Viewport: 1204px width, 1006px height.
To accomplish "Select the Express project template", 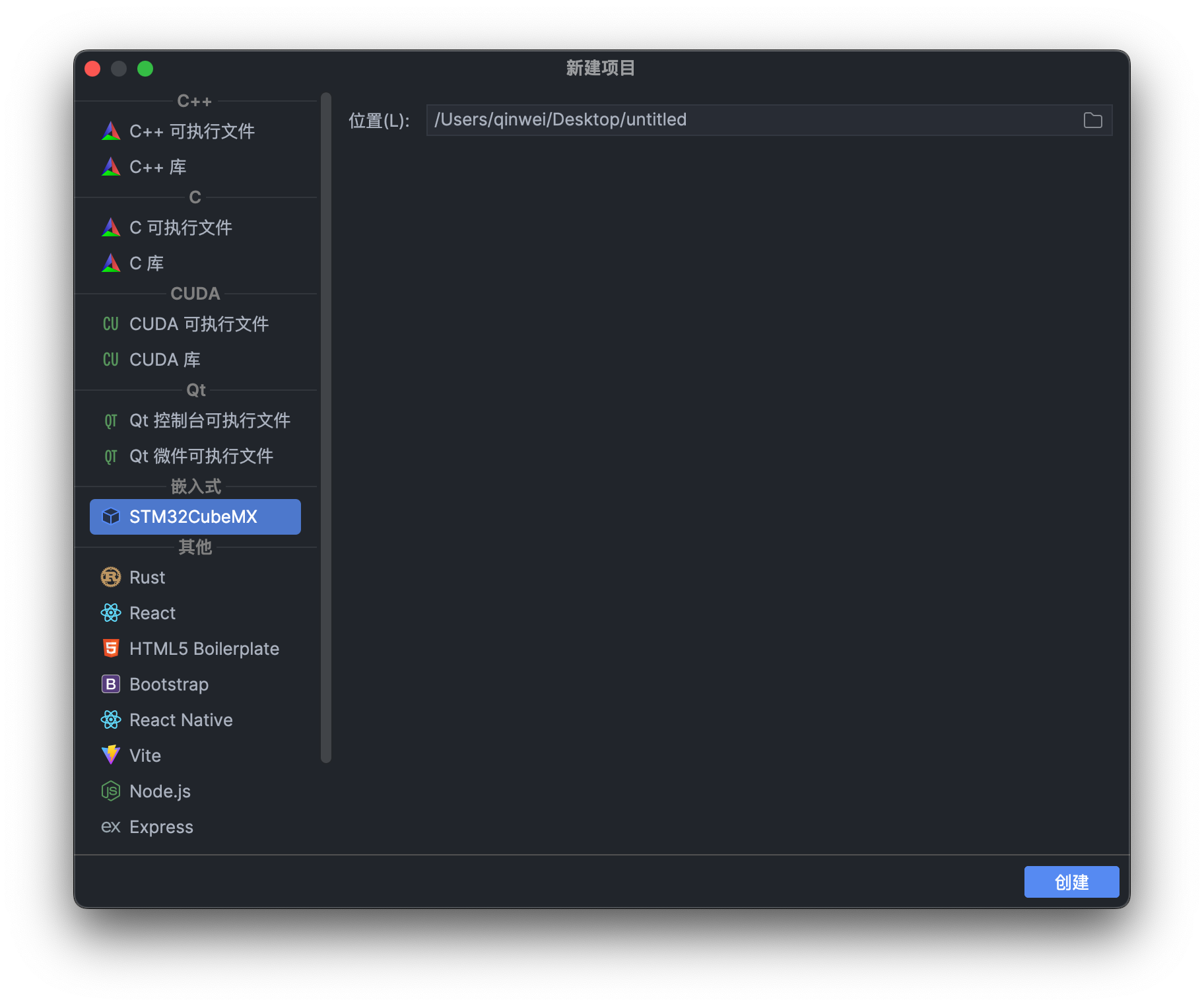I will tap(161, 826).
